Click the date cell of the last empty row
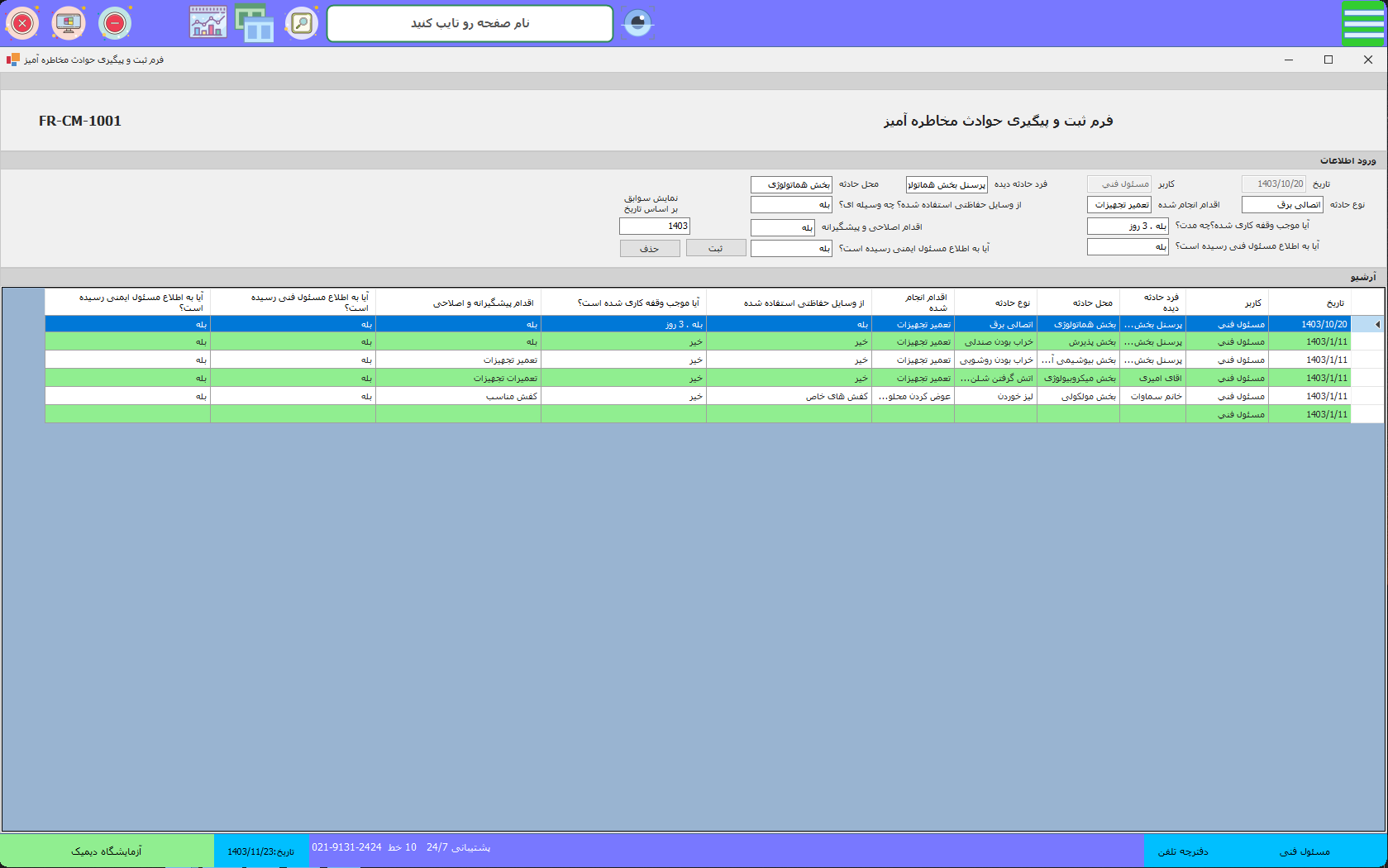Image resolution: width=1388 pixels, height=868 pixels. click(x=1309, y=414)
